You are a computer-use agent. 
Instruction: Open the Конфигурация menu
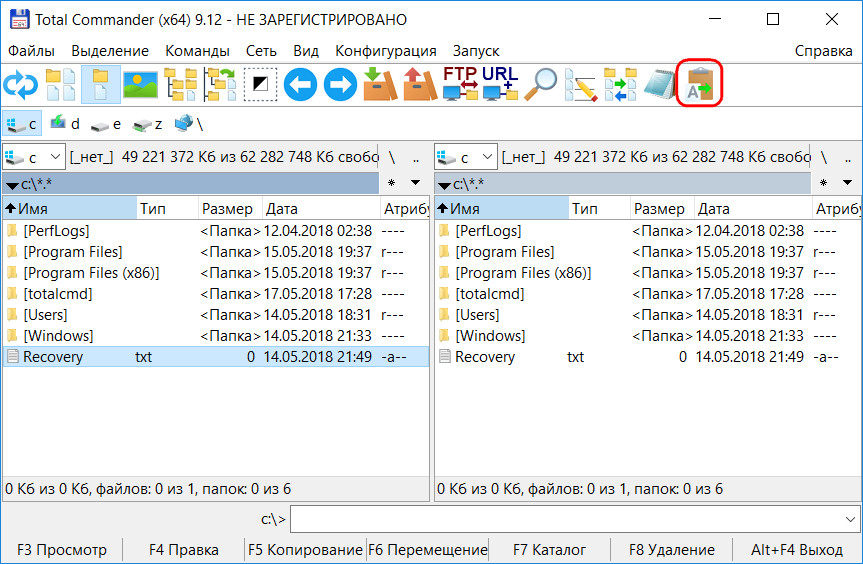(386, 51)
